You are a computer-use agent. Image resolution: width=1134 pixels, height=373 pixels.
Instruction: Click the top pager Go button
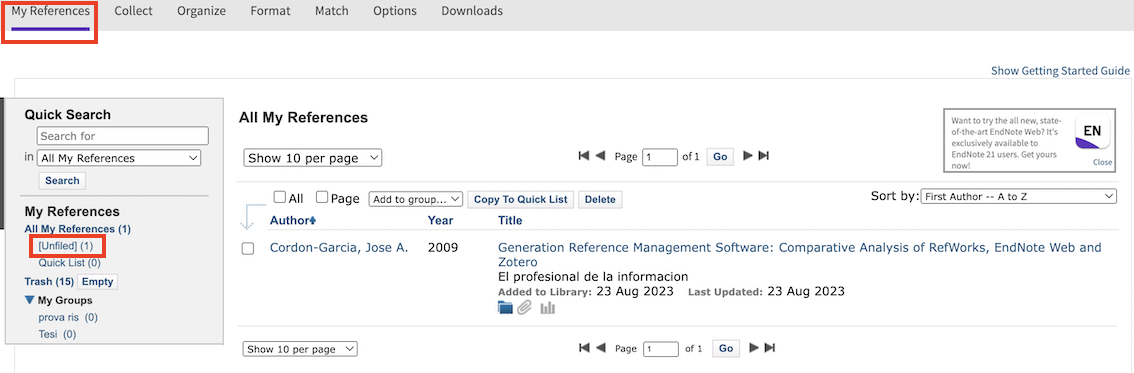click(720, 156)
